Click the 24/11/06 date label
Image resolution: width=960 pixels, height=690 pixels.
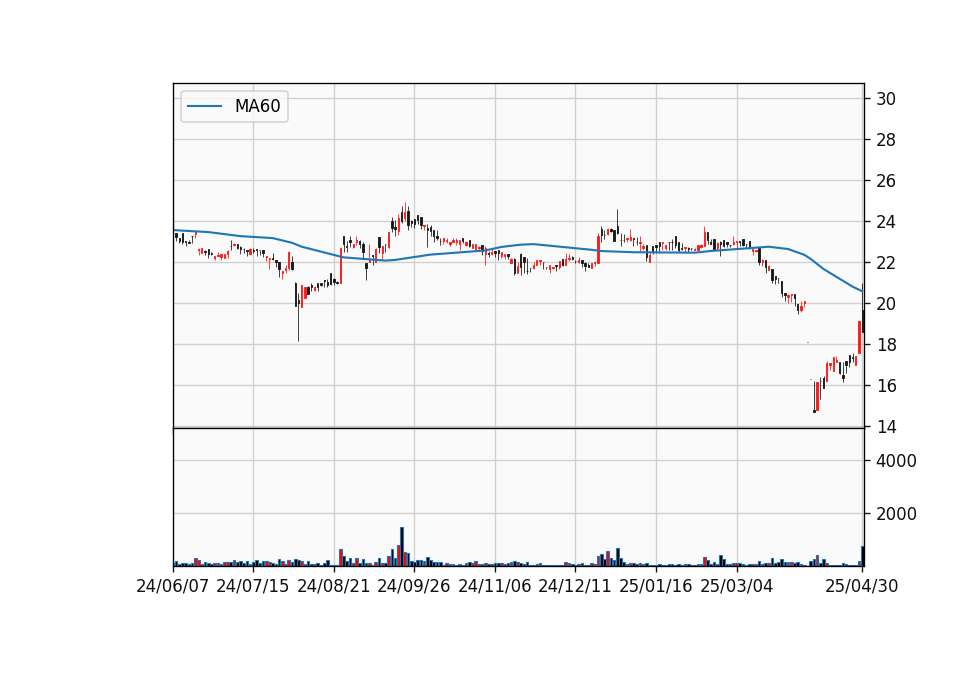click(x=495, y=586)
